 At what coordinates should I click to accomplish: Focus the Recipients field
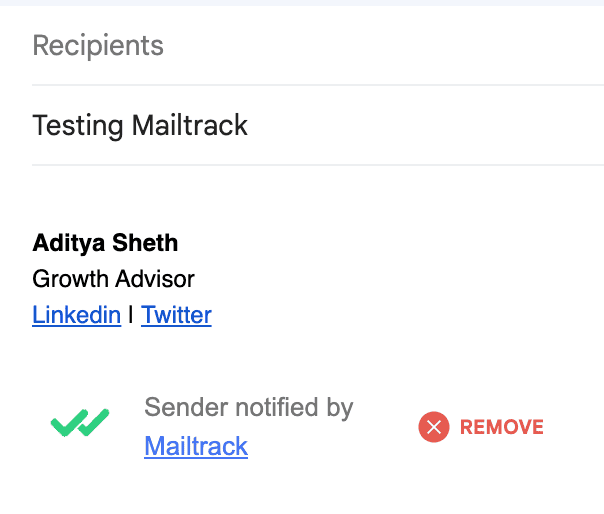click(318, 45)
